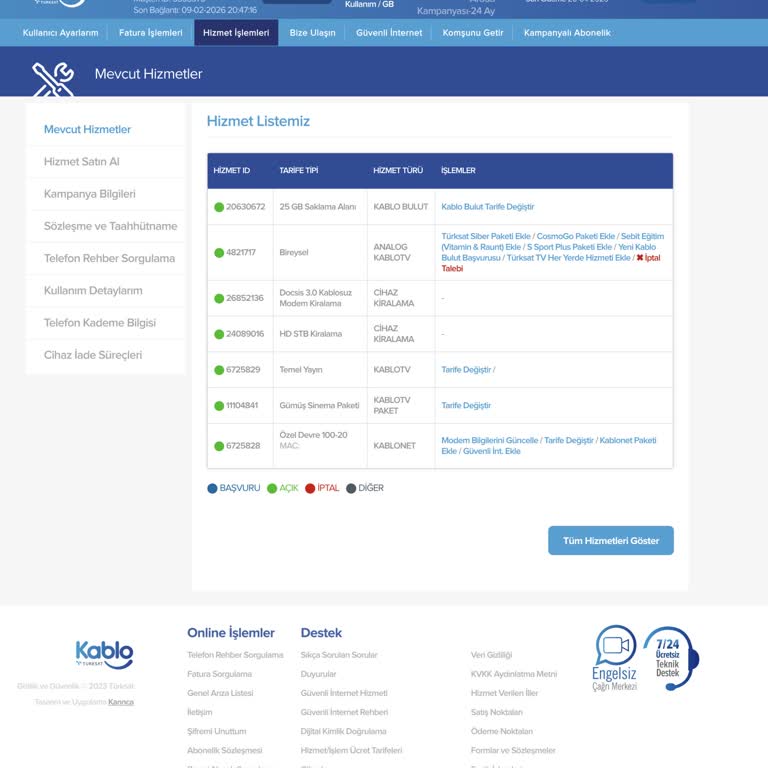Click footer Şifremi Unuttum link
768x768 pixels.
point(216,732)
